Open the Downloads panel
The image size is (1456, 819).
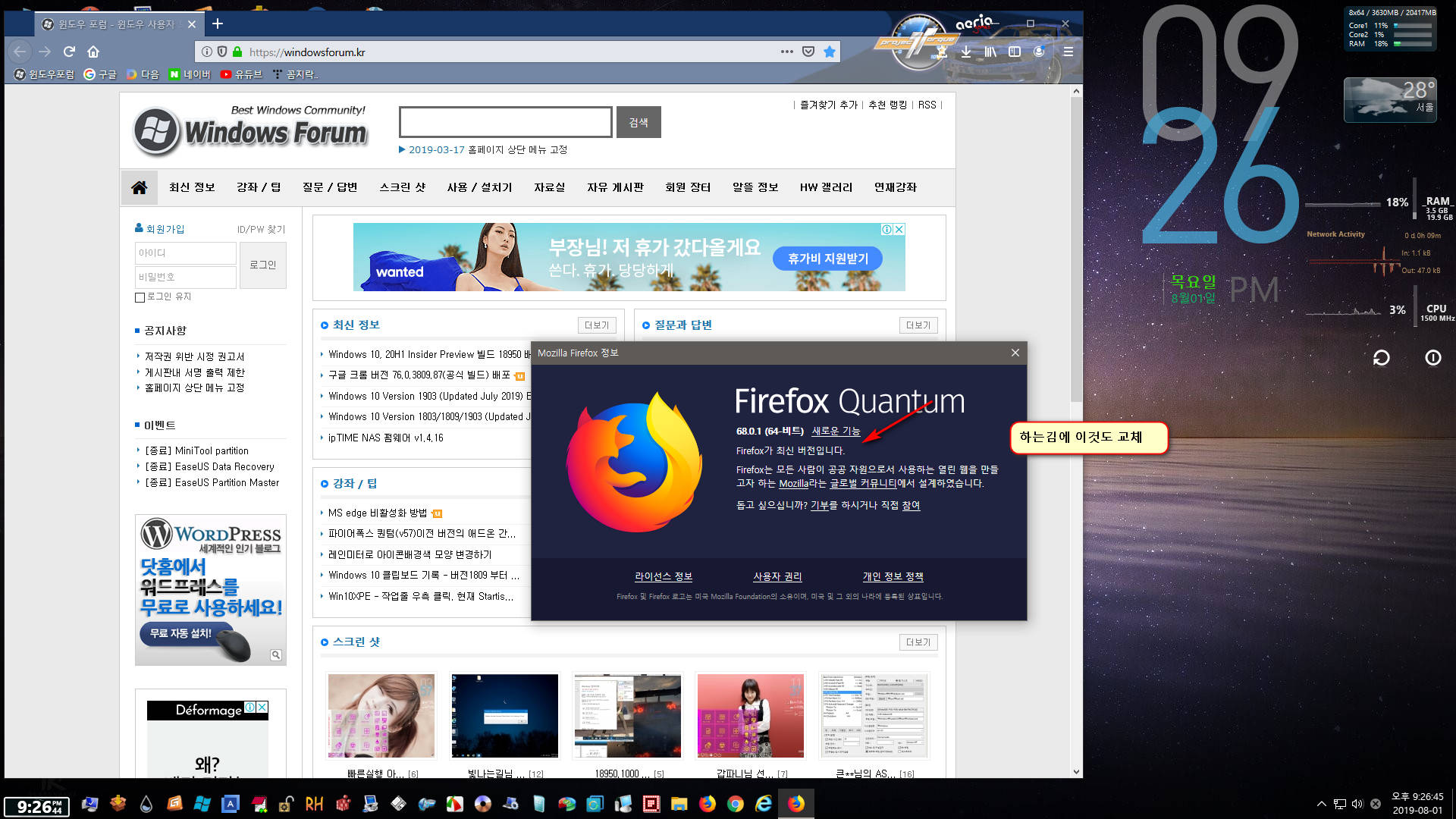pyautogui.click(x=966, y=52)
